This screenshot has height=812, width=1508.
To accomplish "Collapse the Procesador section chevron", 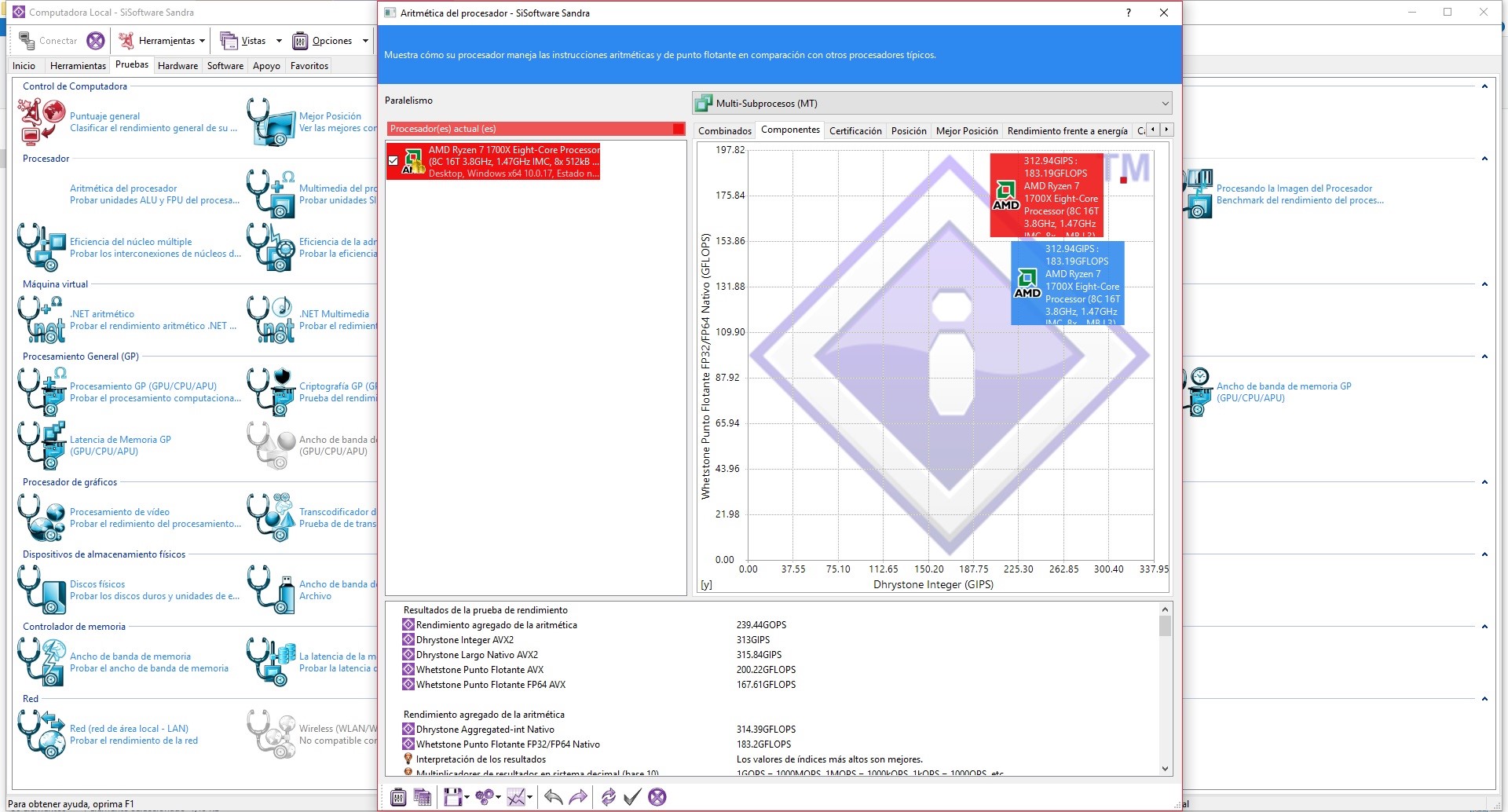I will tap(1484, 159).
